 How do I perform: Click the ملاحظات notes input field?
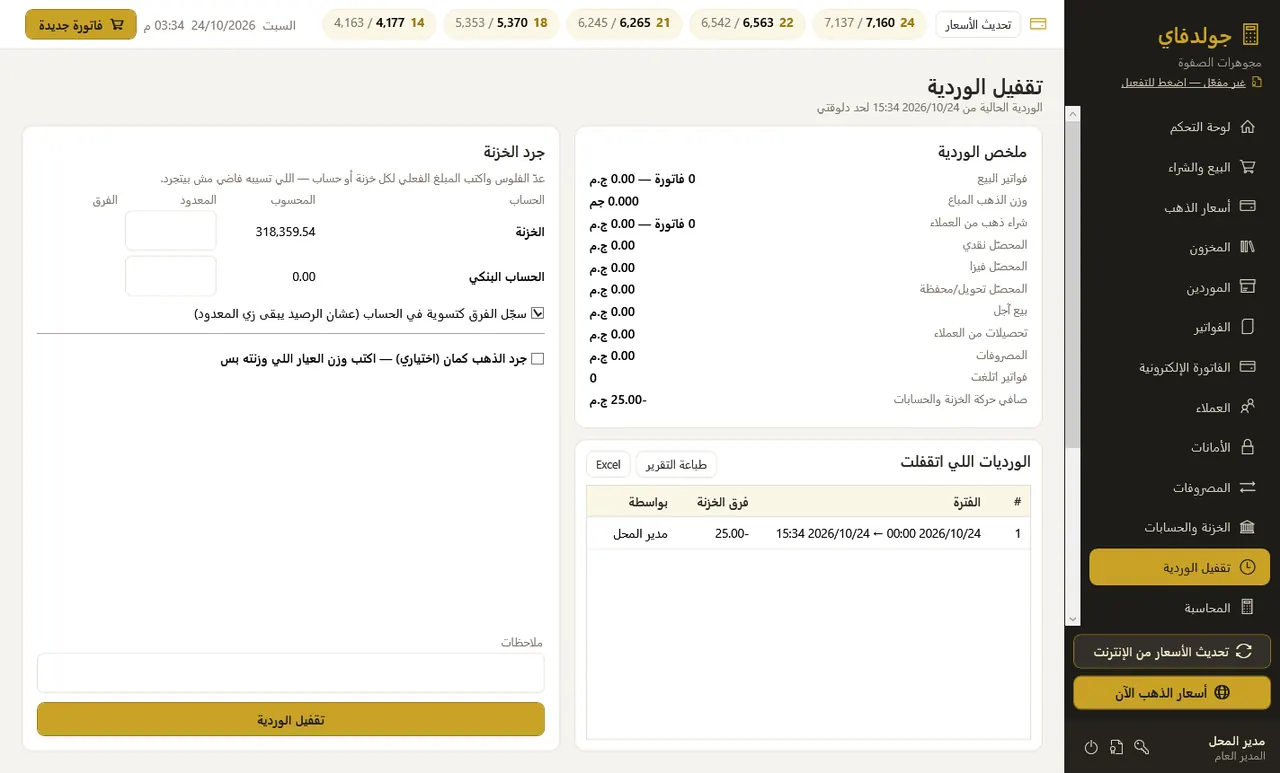[291, 673]
